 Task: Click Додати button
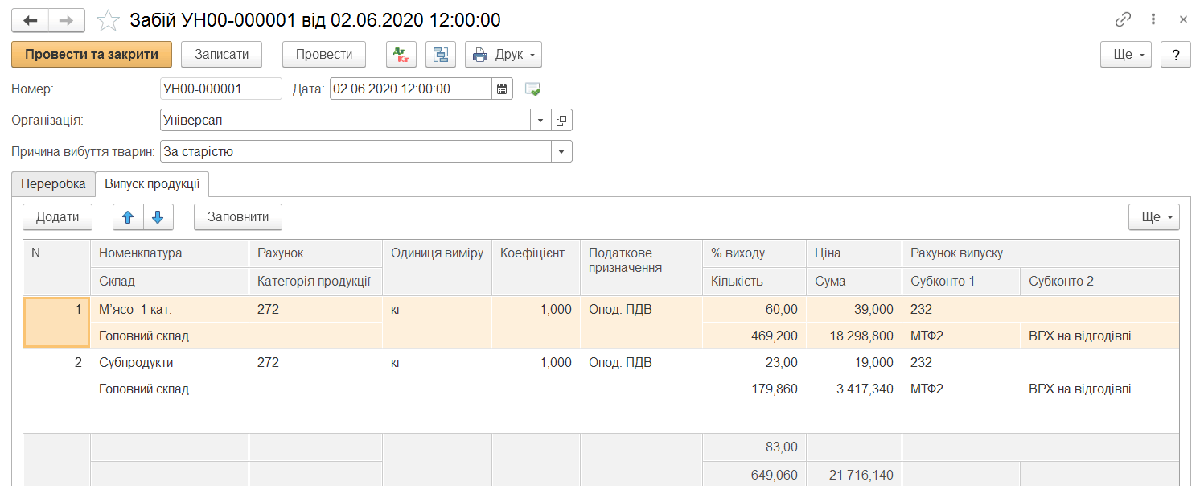tap(57, 216)
